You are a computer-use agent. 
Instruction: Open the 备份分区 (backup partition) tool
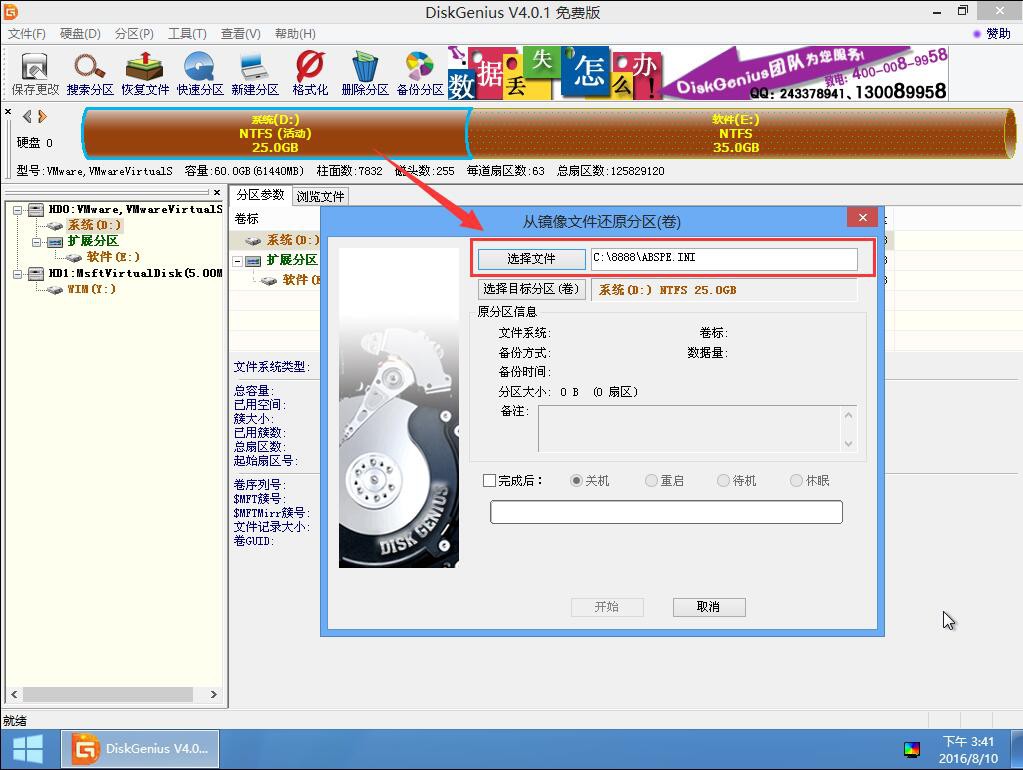(x=418, y=72)
